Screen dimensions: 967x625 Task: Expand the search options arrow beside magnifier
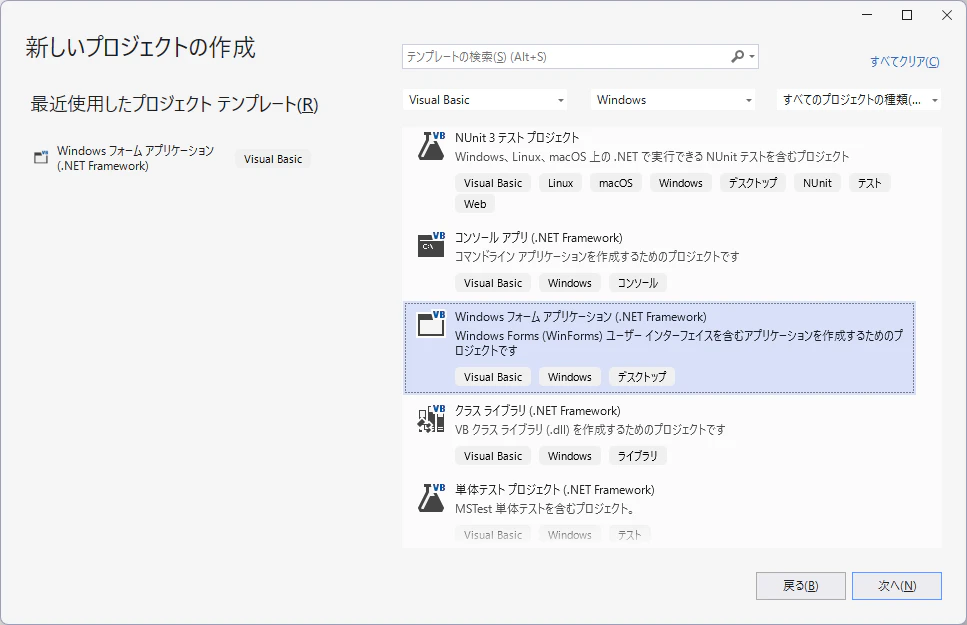pos(751,57)
